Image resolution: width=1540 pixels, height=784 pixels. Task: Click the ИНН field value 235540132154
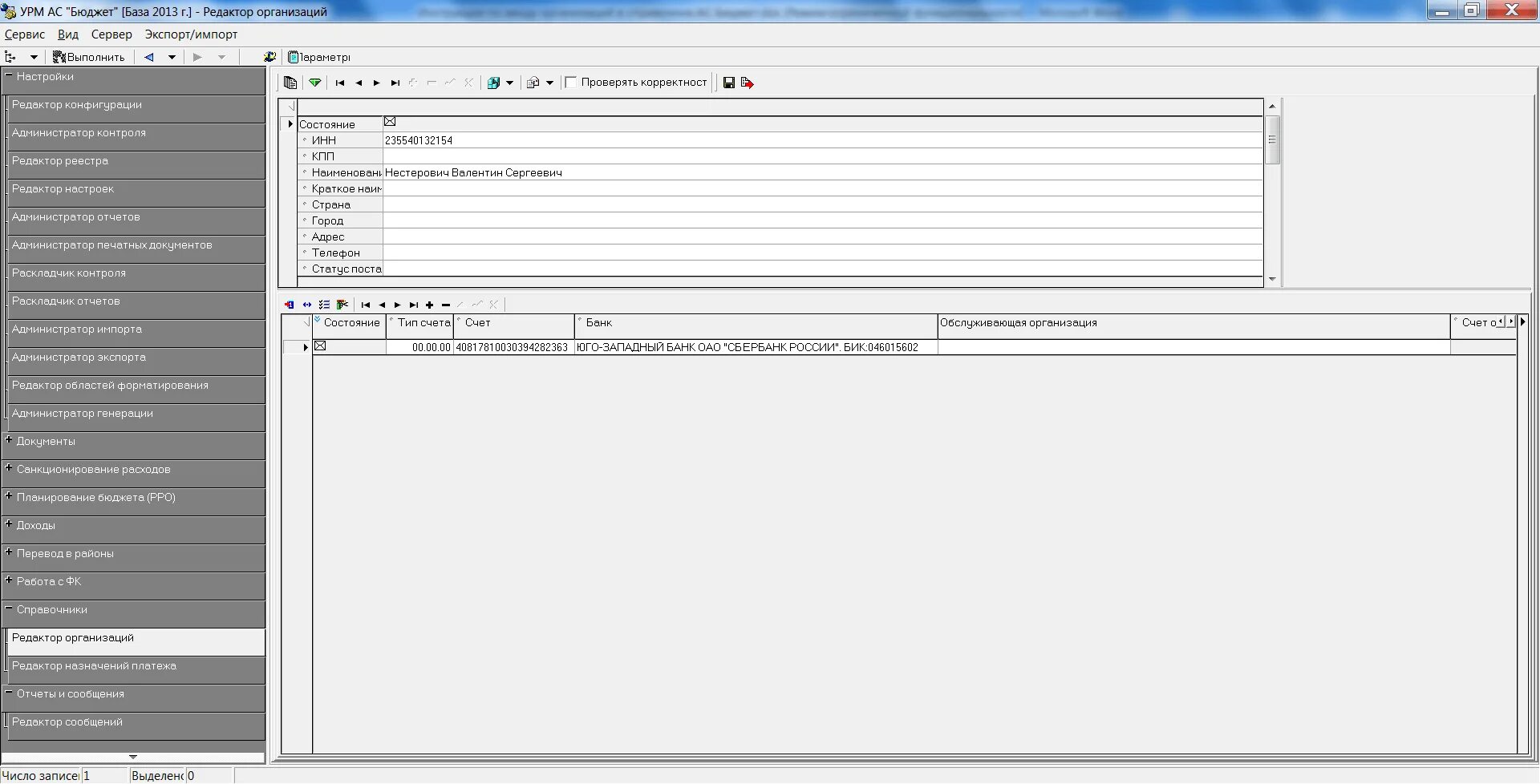823,140
